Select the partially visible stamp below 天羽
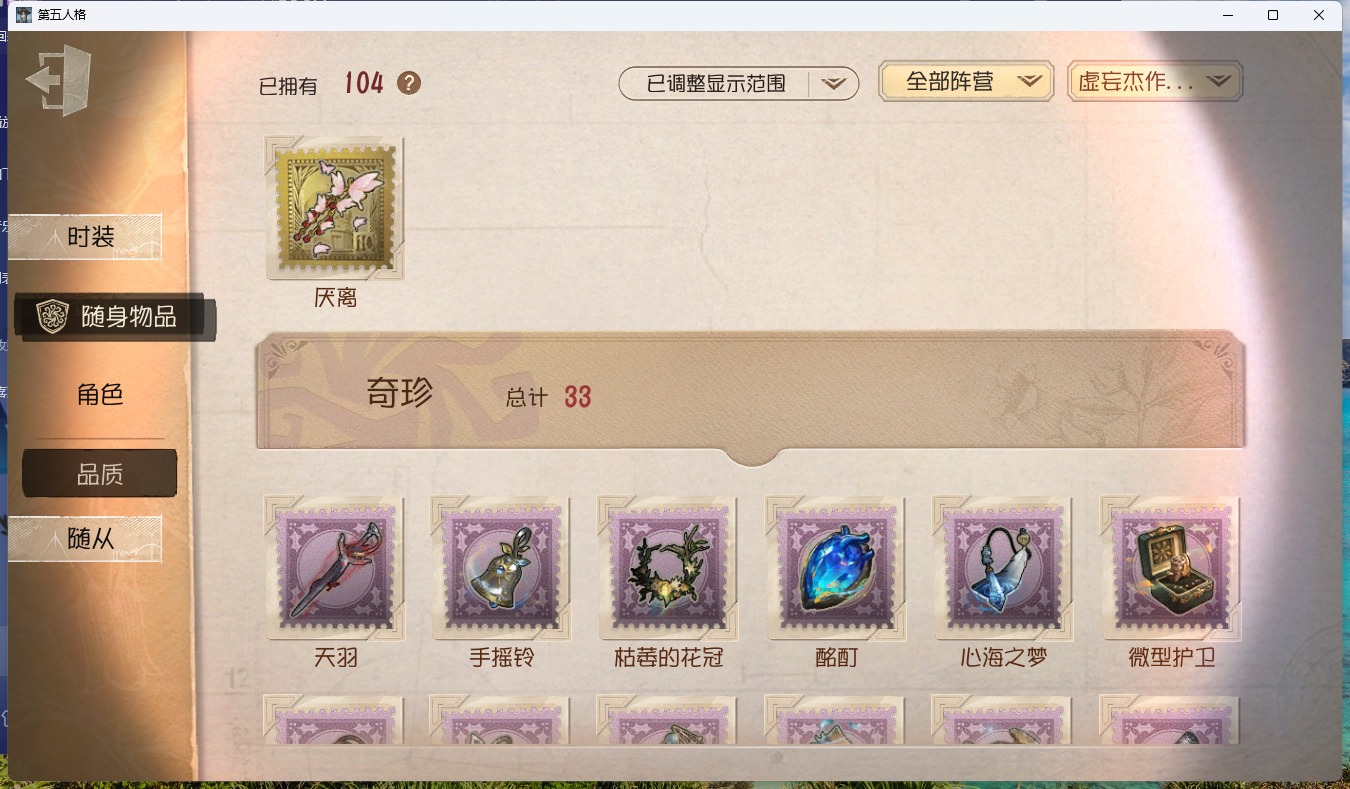Image resolution: width=1350 pixels, height=789 pixels. tap(335, 720)
